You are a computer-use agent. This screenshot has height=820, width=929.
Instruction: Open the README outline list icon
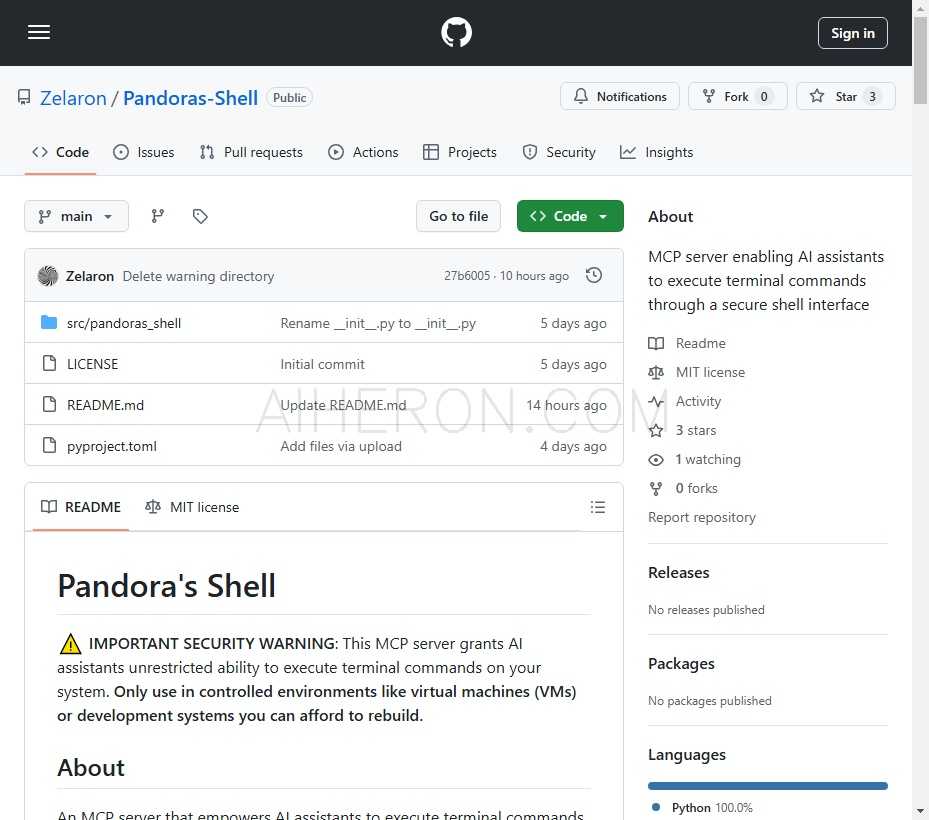point(598,507)
